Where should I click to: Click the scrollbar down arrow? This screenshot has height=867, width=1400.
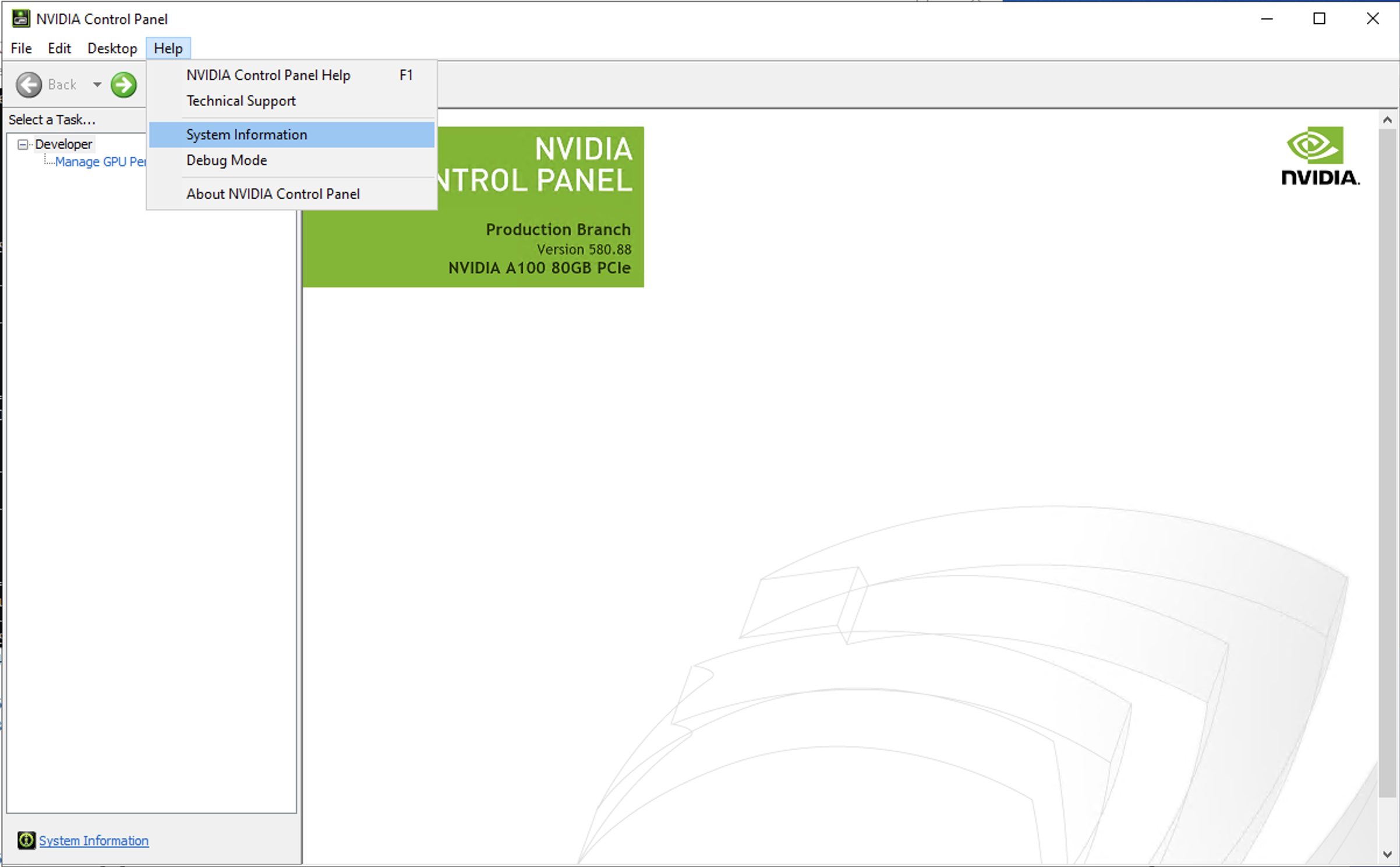point(1387,854)
